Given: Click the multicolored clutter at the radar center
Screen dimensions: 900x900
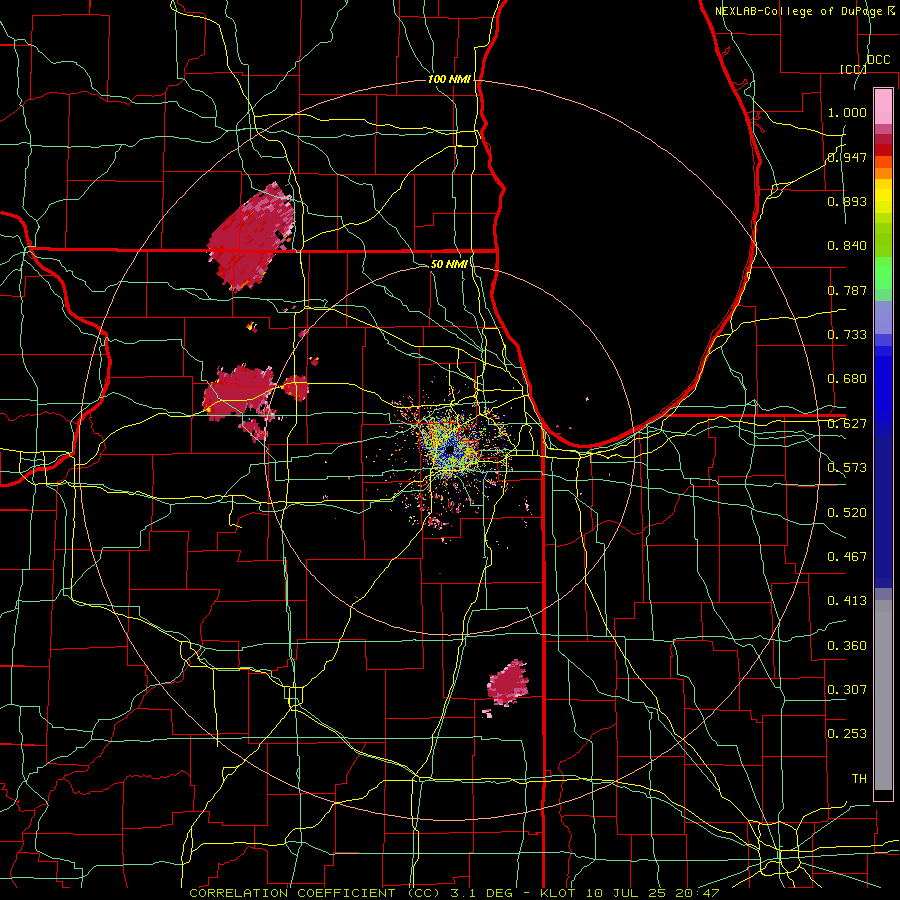Looking at the screenshot, I should click(451, 451).
